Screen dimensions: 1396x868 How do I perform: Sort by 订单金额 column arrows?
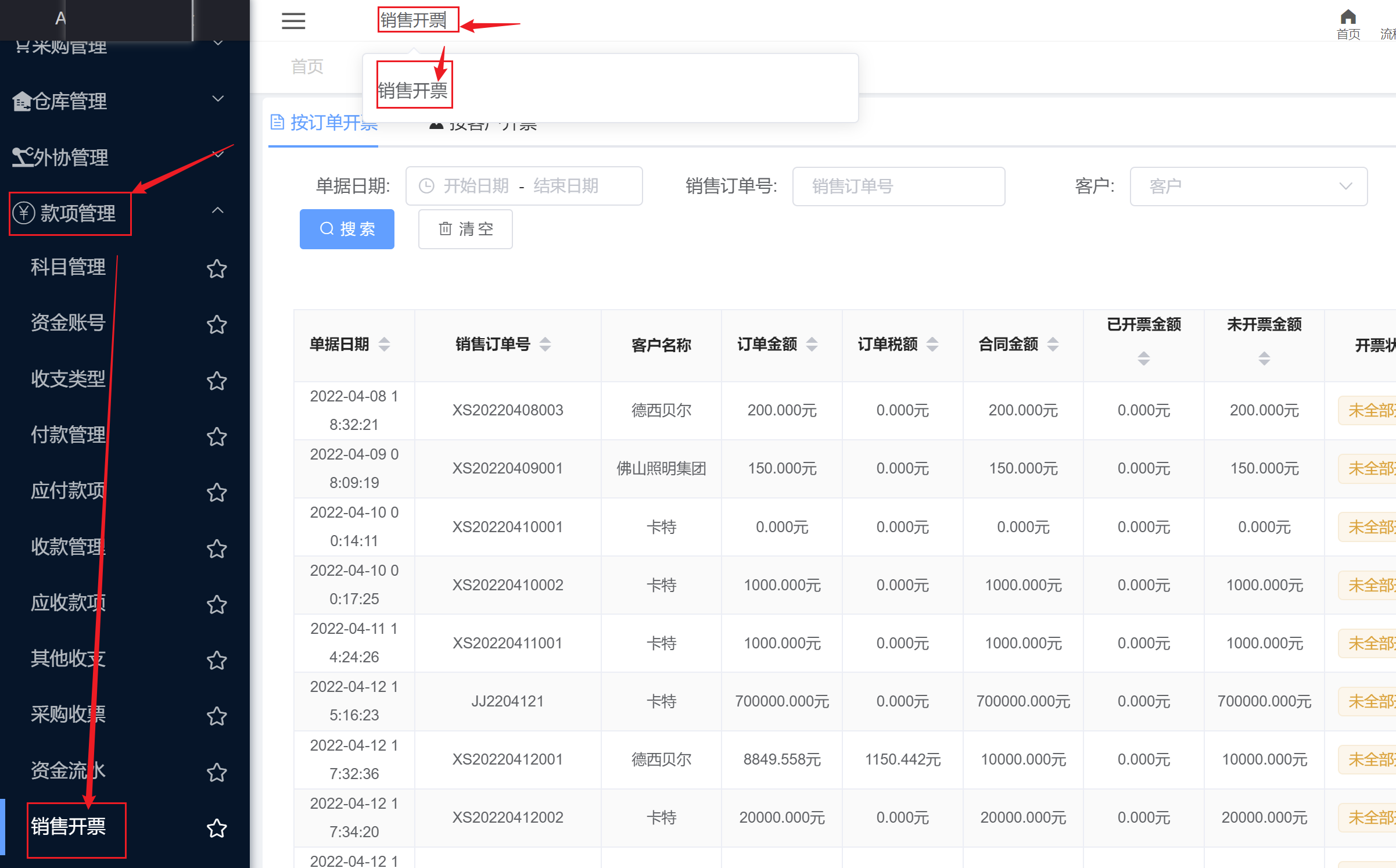[812, 344]
